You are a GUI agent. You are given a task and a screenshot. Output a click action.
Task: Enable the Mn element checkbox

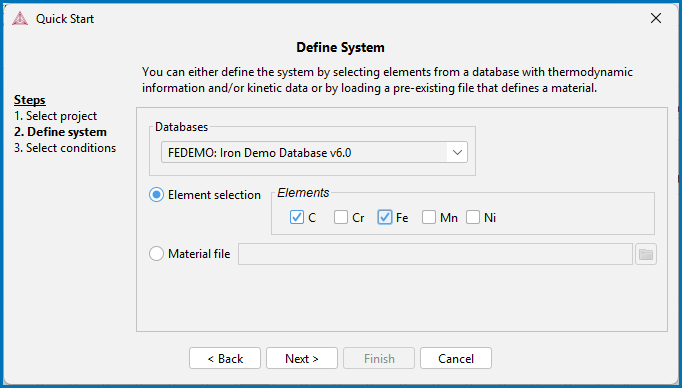coord(429,217)
